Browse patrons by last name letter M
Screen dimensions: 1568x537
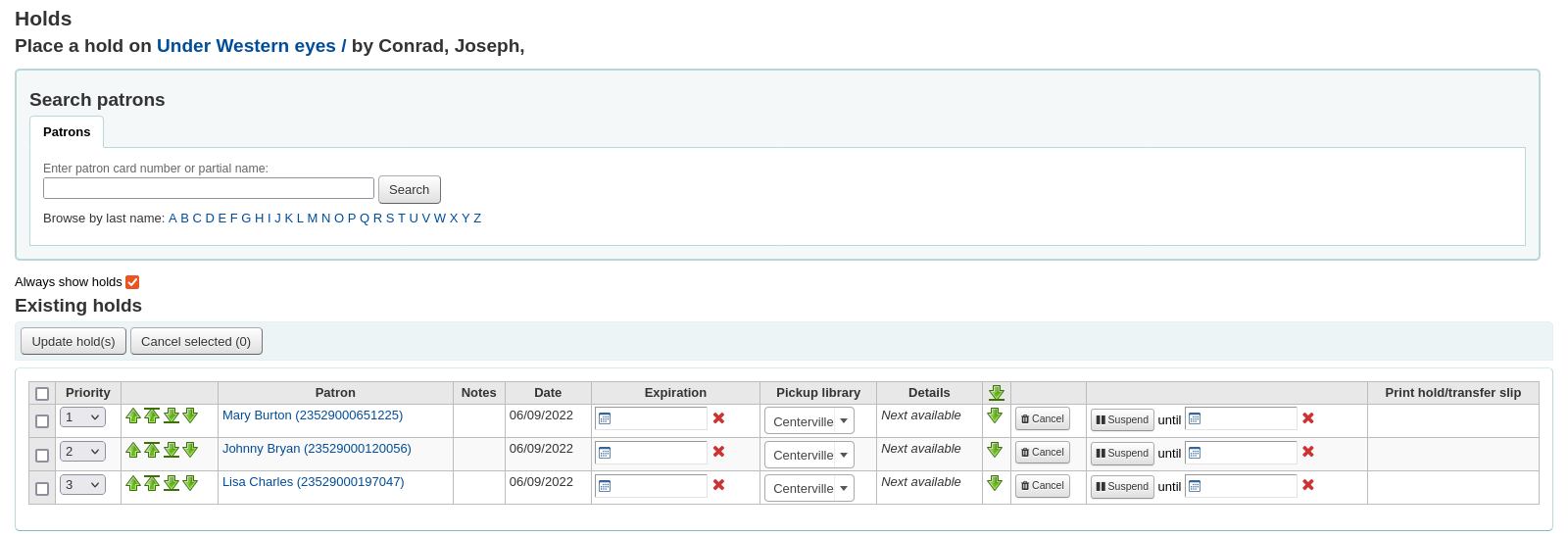[312, 219]
